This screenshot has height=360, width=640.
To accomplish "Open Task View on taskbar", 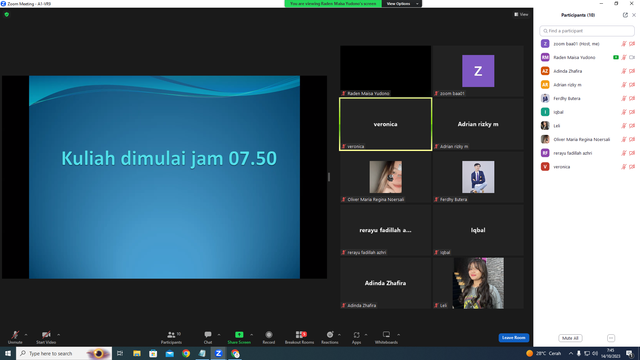I will [x=120, y=353].
